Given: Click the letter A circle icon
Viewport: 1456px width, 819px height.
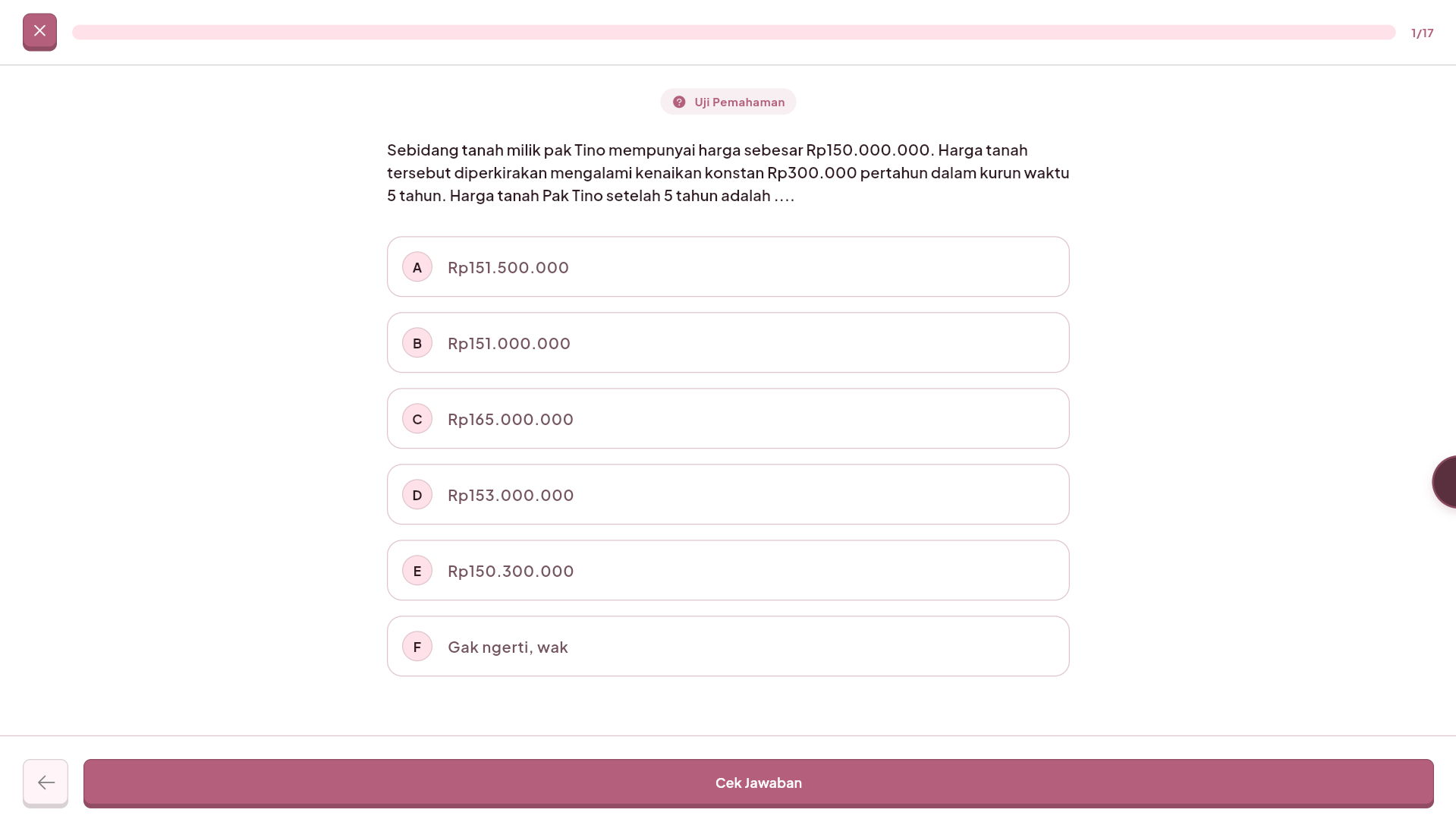Looking at the screenshot, I should point(417,266).
